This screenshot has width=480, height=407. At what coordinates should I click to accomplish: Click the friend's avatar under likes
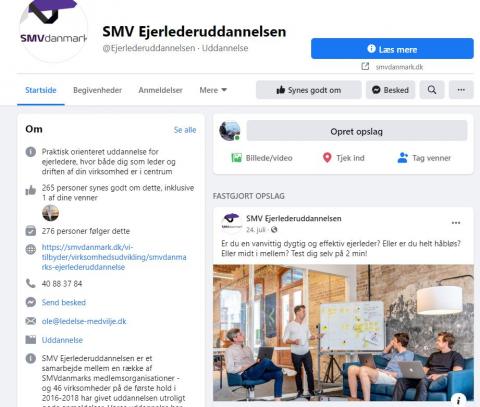pyautogui.click(x=51, y=213)
